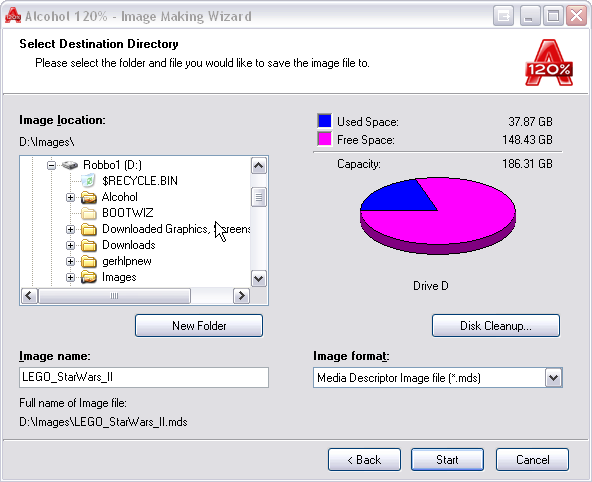
Task: Click the Alcohol 120% title bar icon
Action: click(x=13, y=15)
